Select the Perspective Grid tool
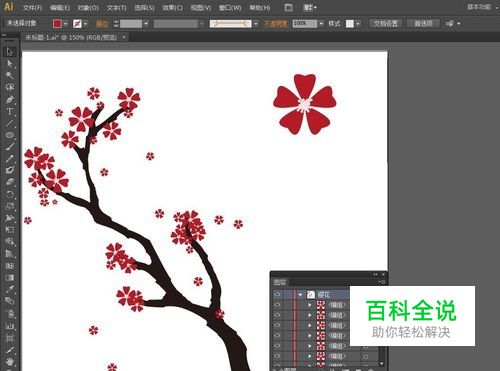This screenshot has height=371, width=500. [x=10, y=254]
